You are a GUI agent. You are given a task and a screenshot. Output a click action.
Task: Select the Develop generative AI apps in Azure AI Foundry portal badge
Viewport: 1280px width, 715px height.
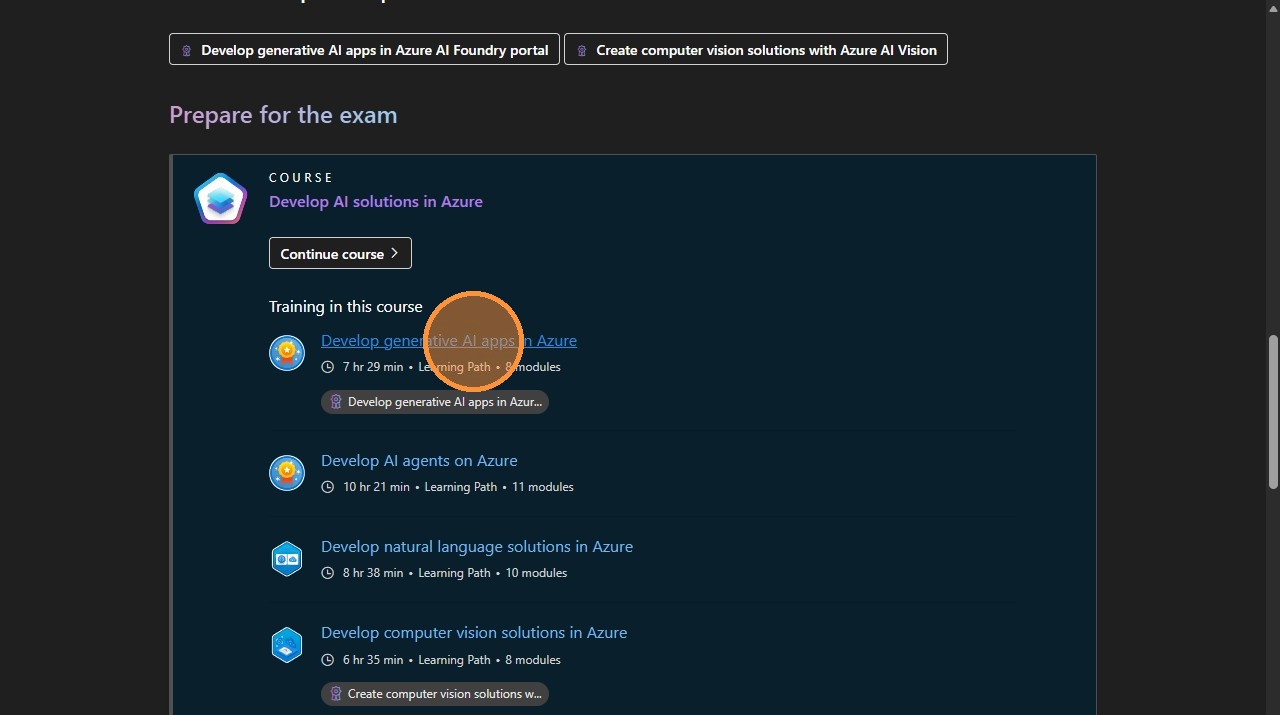pos(364,49)
